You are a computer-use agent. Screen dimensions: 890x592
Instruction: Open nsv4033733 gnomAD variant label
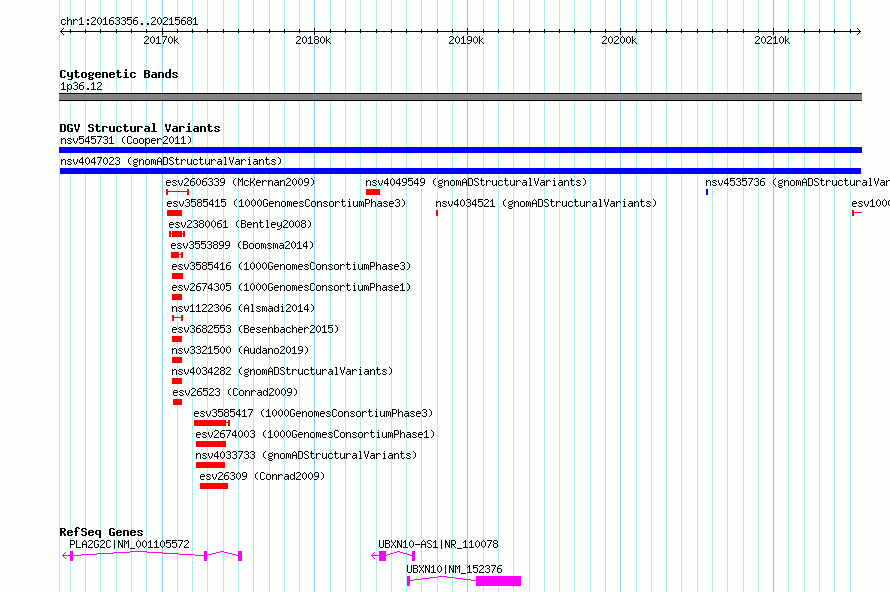point(306,455)
